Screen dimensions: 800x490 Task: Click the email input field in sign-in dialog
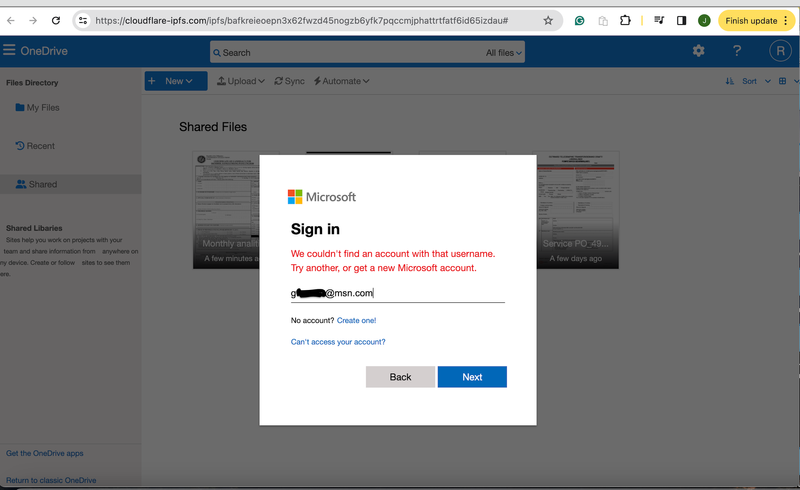point(397,293)
